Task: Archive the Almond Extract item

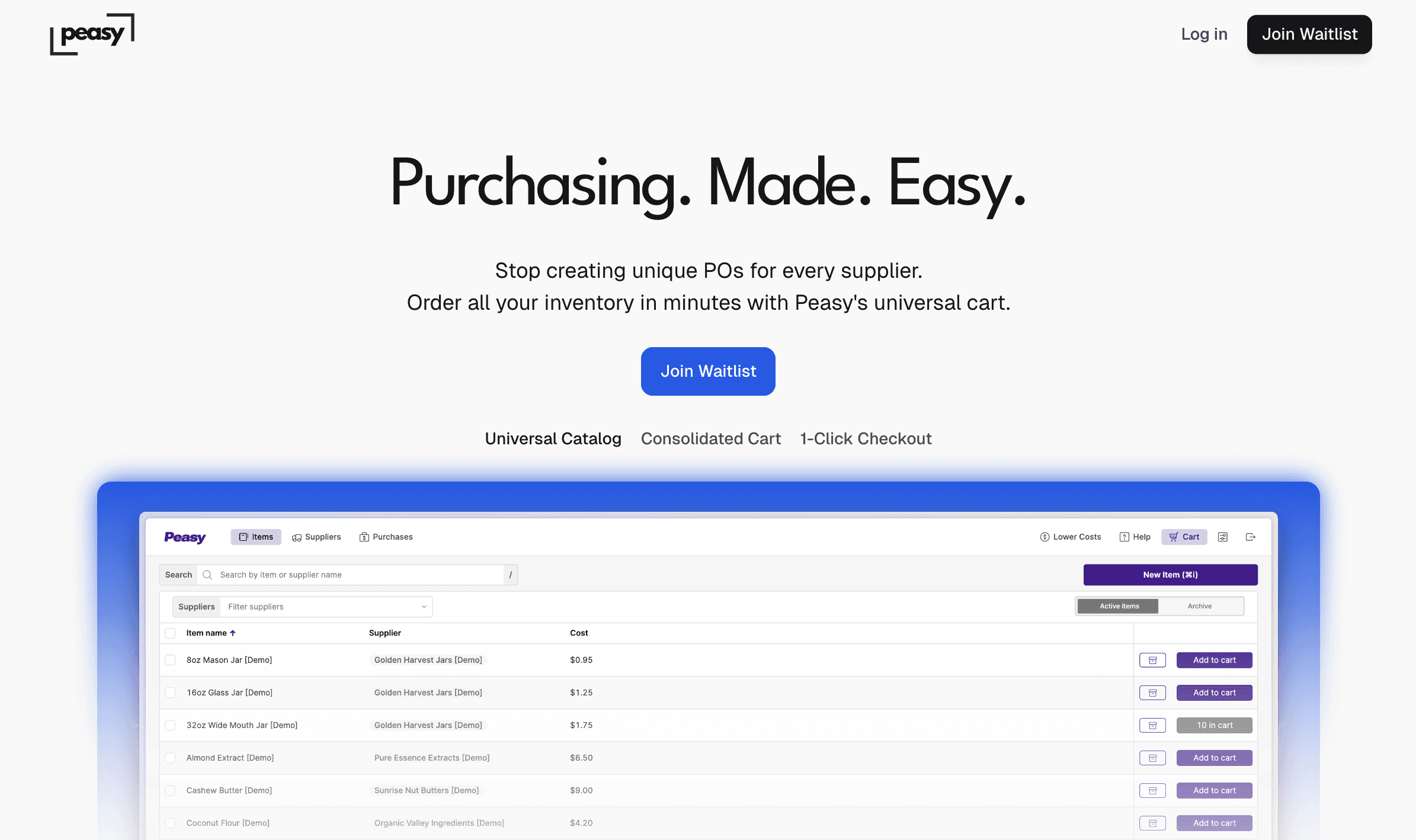Action: pos(1152,758)
